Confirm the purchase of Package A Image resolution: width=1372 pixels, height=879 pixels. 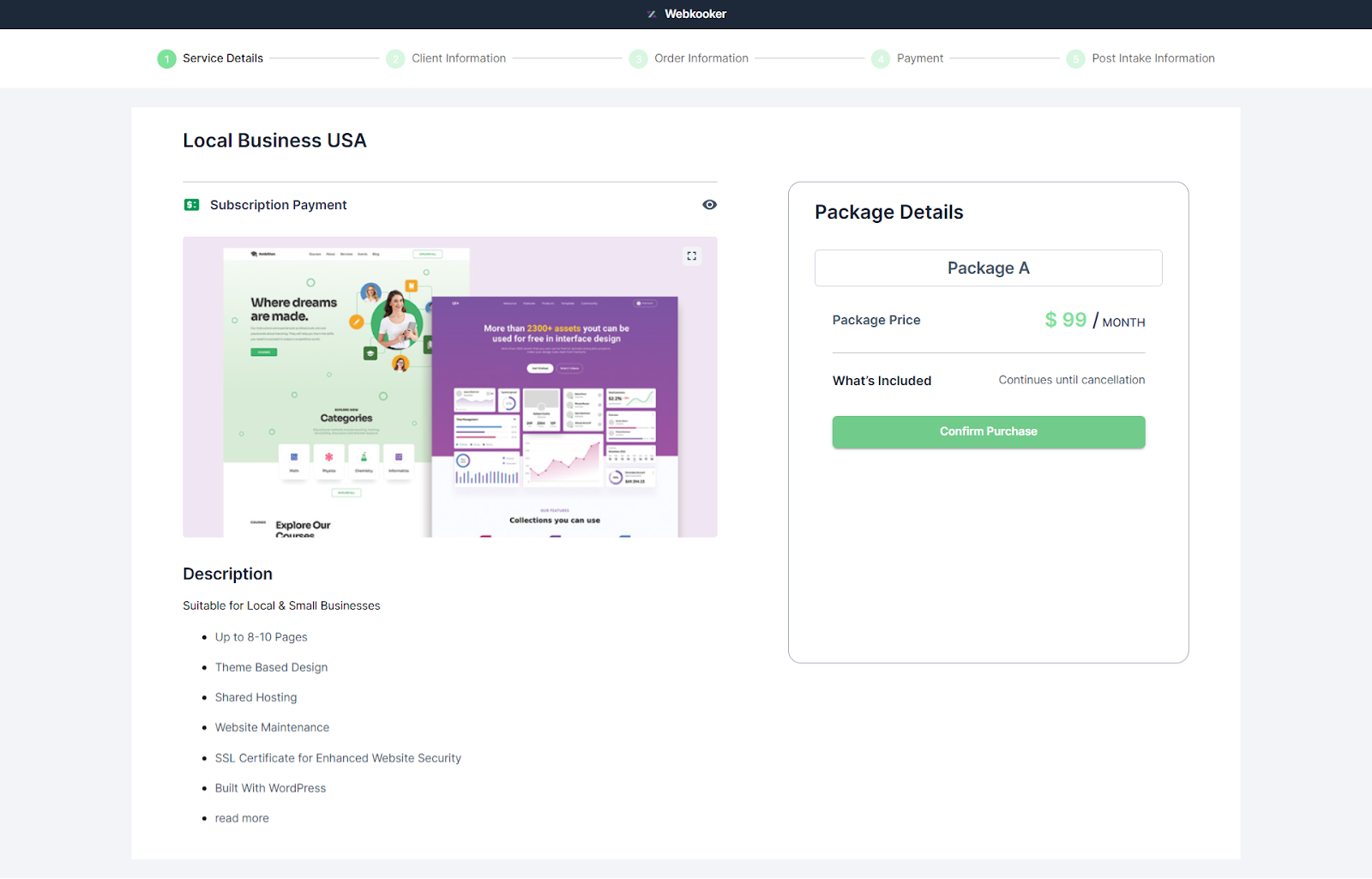pyautogui.click(x=988, y=431)
